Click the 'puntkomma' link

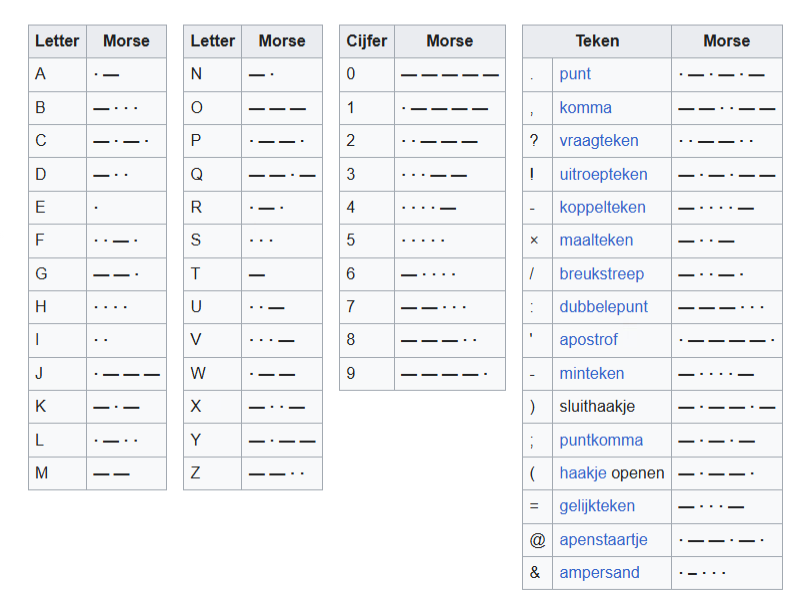[601, 440]
